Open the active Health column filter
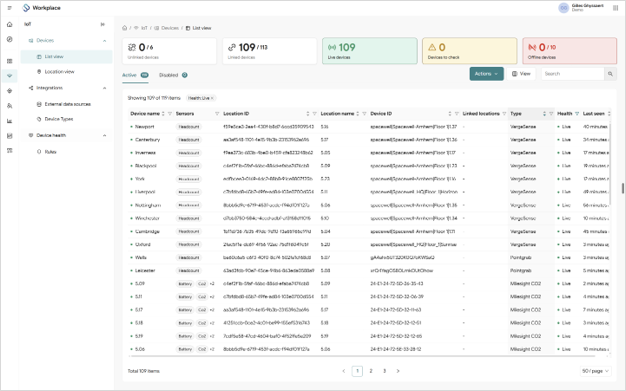The image size is (626, 391). tap(577, 114)
